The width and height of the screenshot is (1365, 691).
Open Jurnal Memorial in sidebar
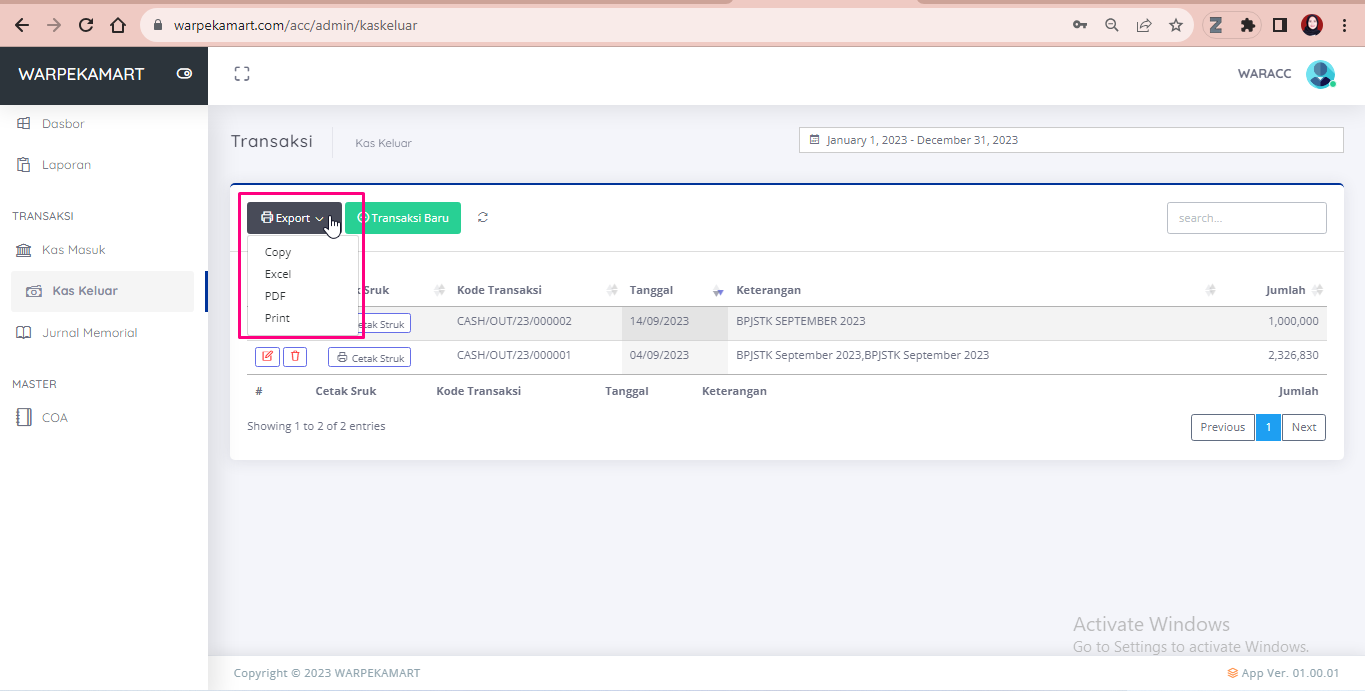pos(89,333)
